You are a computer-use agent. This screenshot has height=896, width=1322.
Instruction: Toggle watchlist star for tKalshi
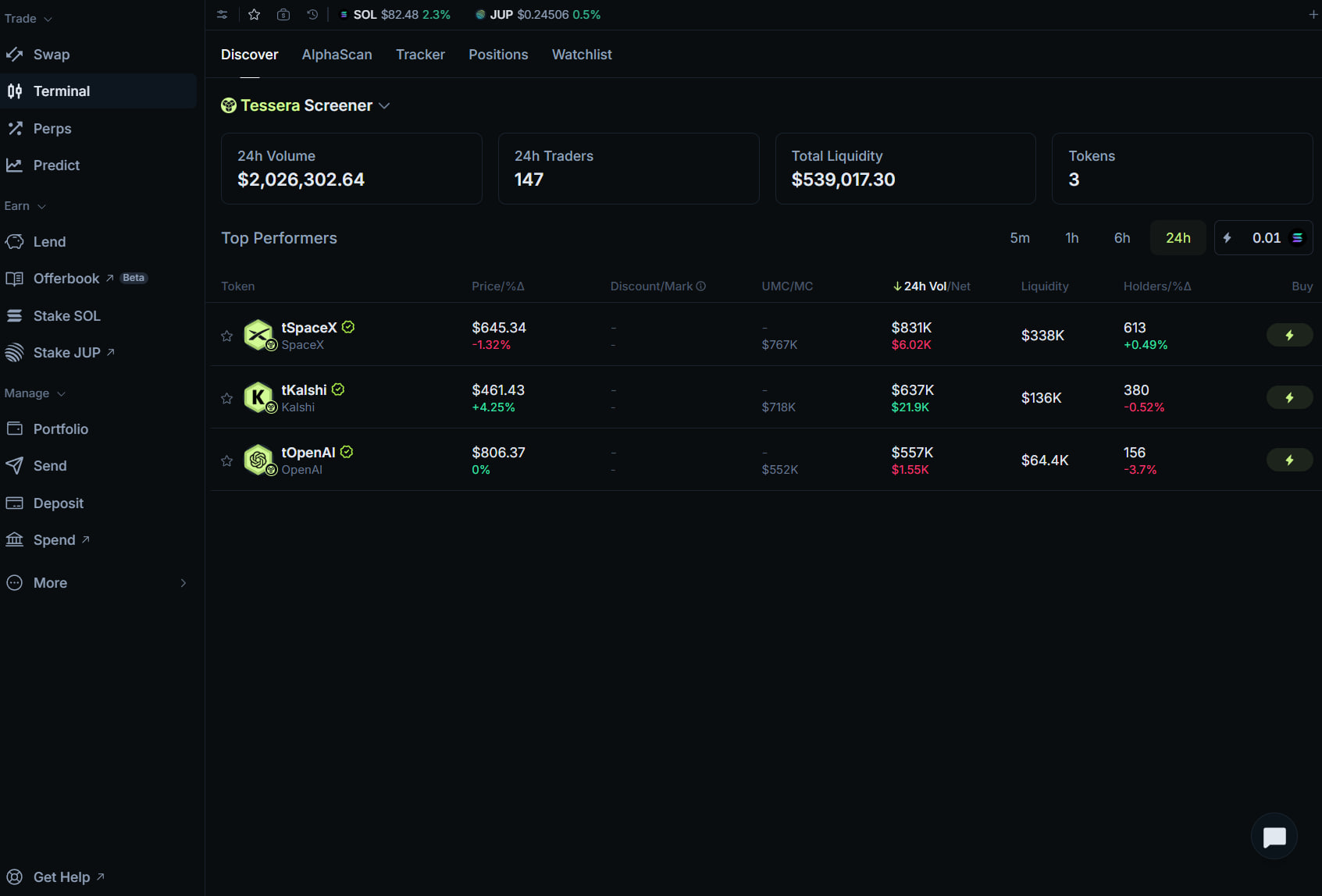coord(227,398)
